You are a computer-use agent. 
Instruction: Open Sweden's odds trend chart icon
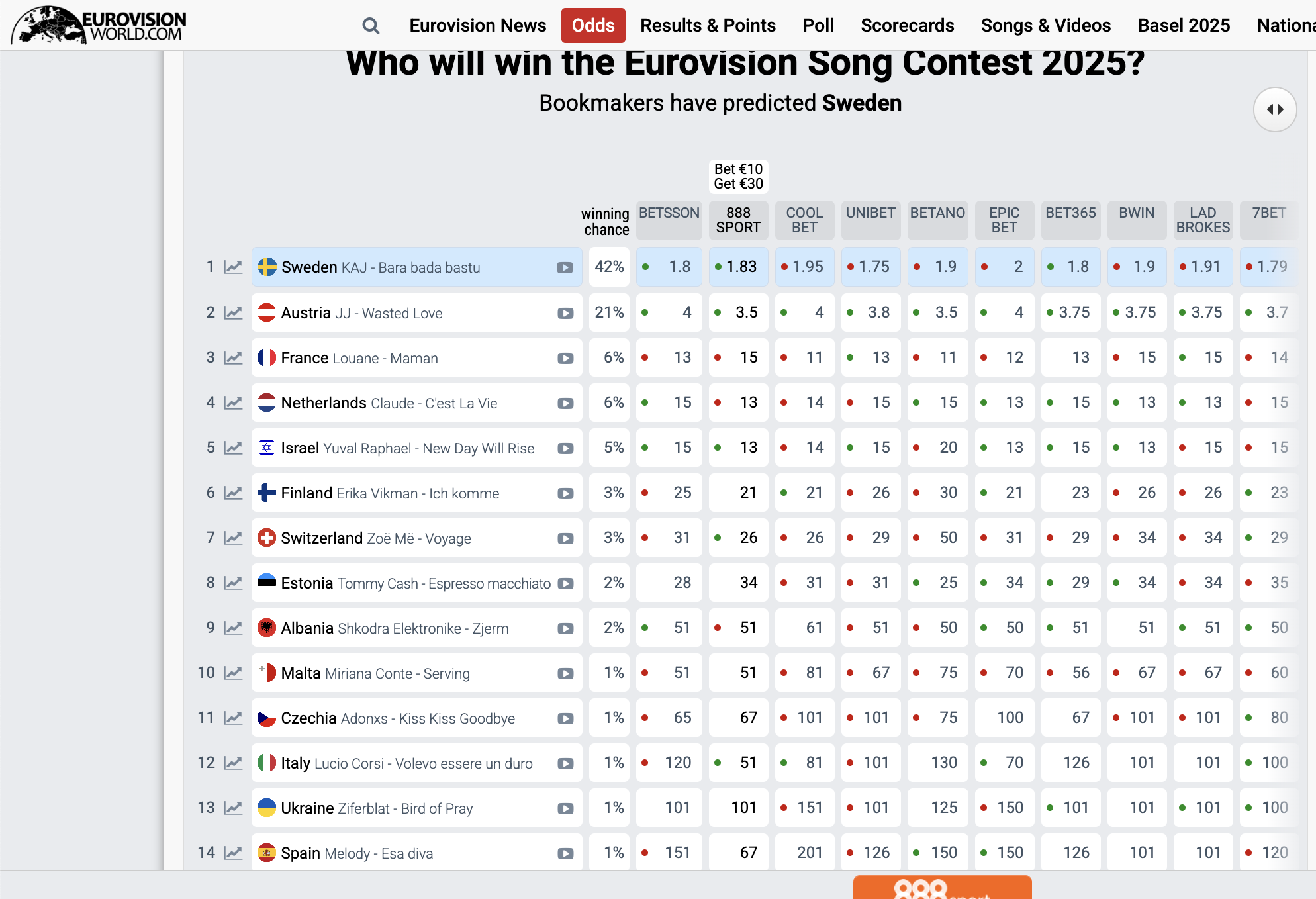click(233, 267)
